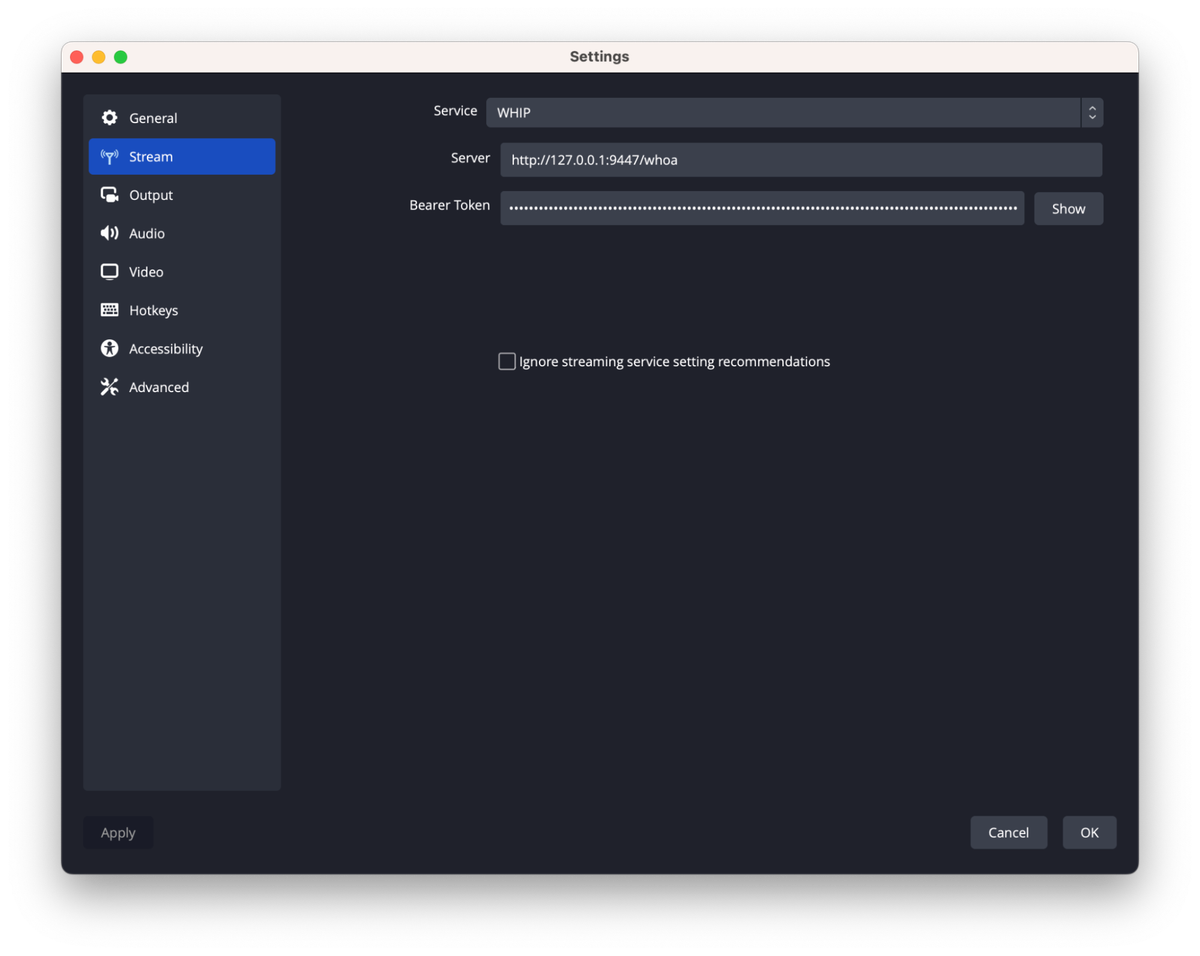Click the Stream antenna icon in sidebar
The image size is (1200, 956).
pos(110,156)
